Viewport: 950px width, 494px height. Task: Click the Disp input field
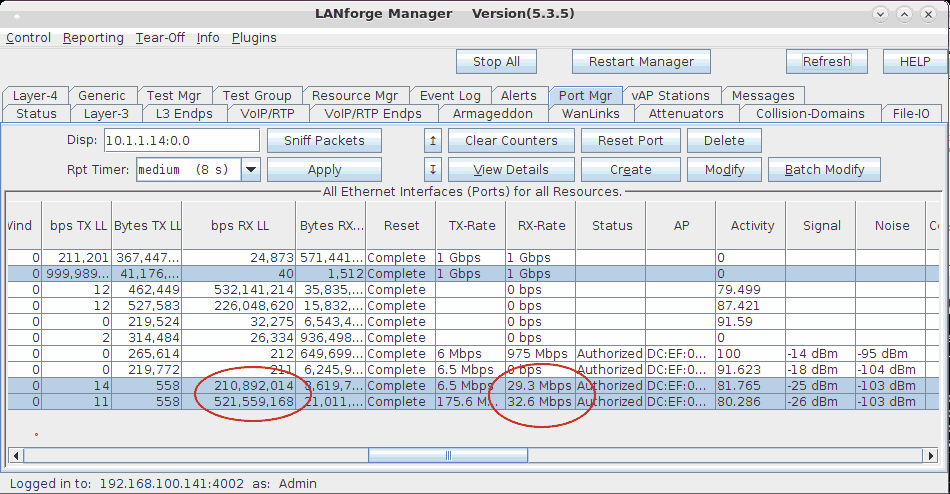pyautogui.click(x=182, y=141)
